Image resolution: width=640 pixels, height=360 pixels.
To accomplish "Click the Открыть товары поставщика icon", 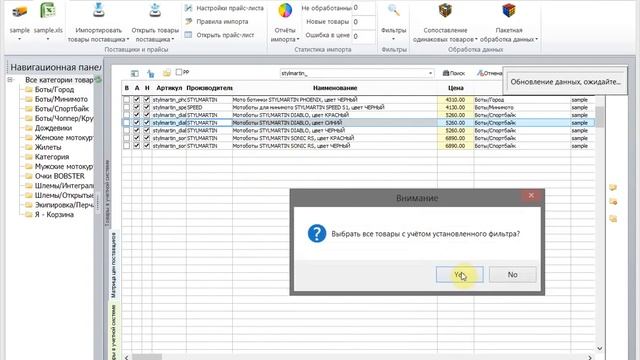I will [155, 11].
